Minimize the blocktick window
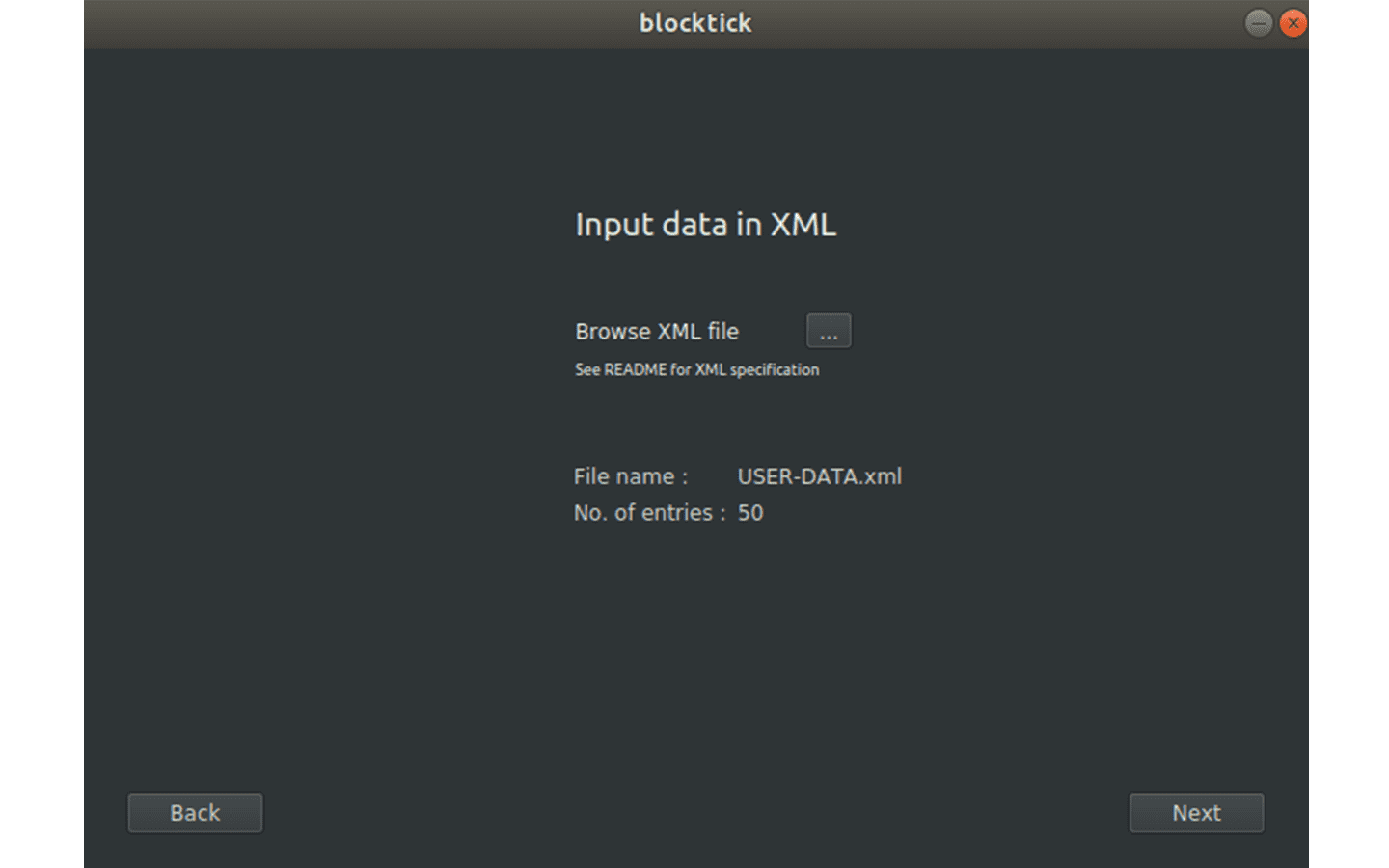Screen dimensions: 1389x868 [x=1259, y=23]
